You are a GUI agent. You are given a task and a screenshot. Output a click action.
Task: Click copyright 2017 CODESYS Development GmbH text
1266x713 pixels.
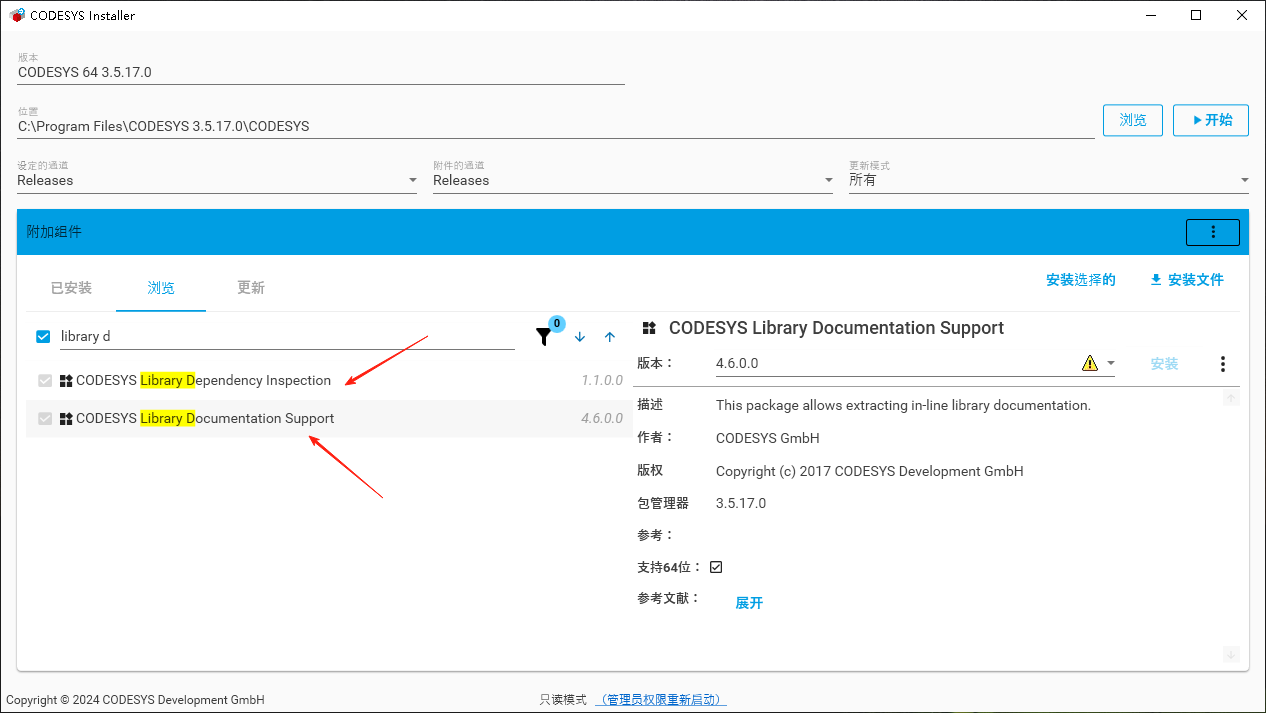coord(870,471)
